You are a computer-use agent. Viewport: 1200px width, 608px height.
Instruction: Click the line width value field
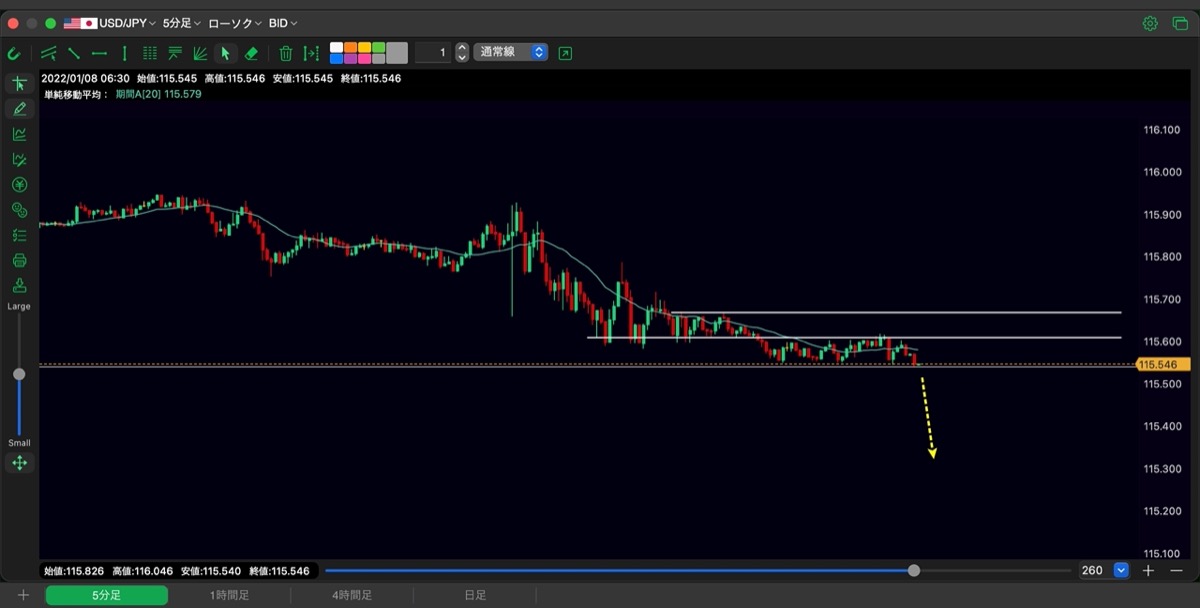pyautogui.click(x=433, y=52)
